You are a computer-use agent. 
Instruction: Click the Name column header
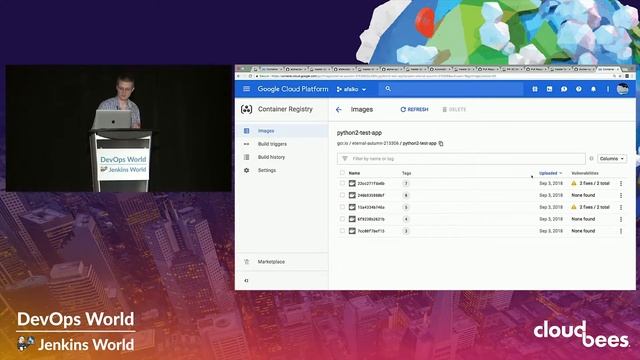tap(354, 173)
